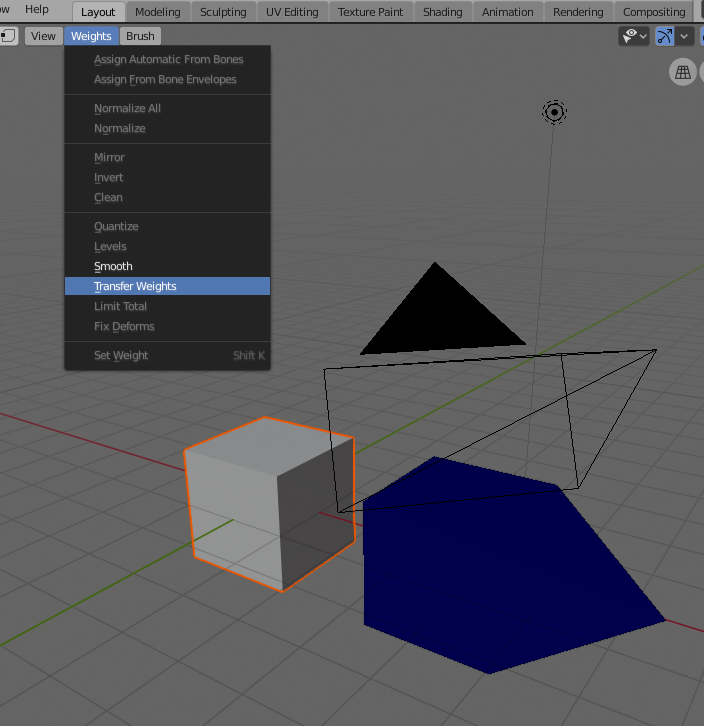Open the viewport object visibility dropdown
Viewport: 704px width, 726px height.
click(x=634, y=36)
